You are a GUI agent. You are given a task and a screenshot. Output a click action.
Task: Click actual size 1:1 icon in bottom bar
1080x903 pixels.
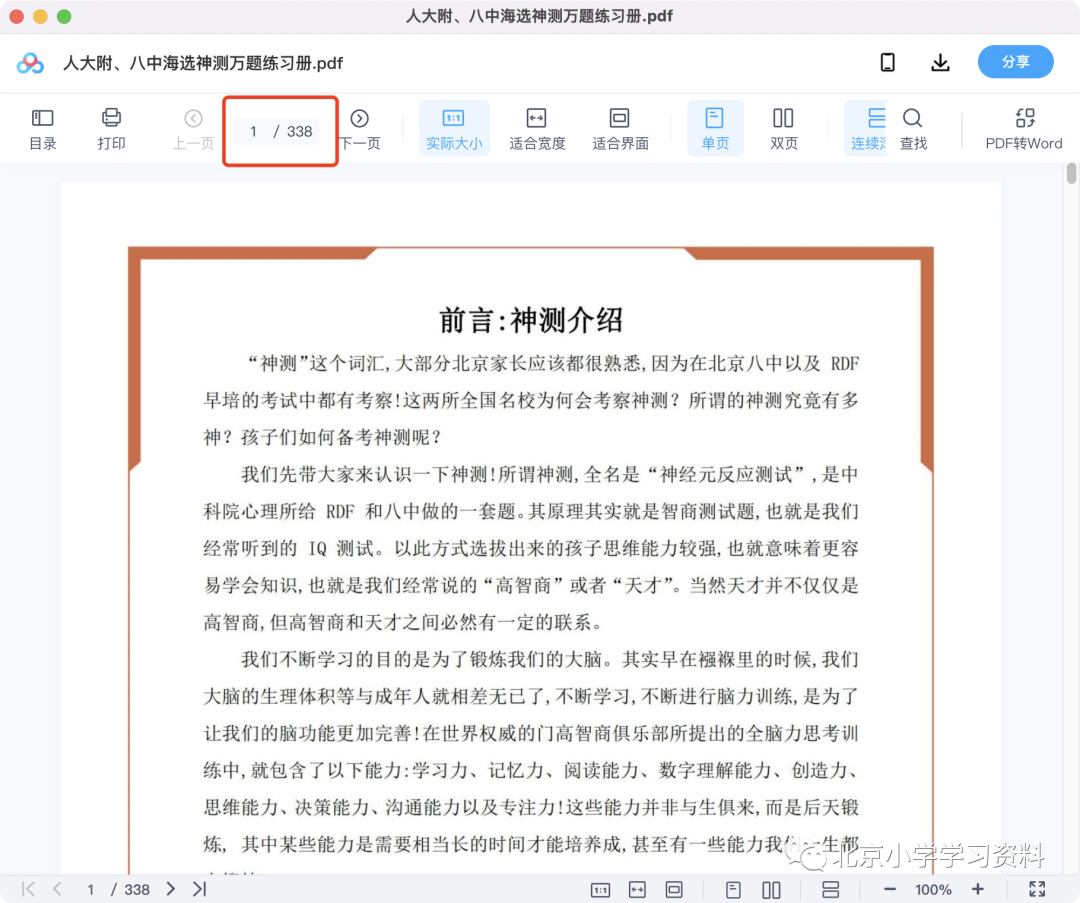(x=601, y=890)
